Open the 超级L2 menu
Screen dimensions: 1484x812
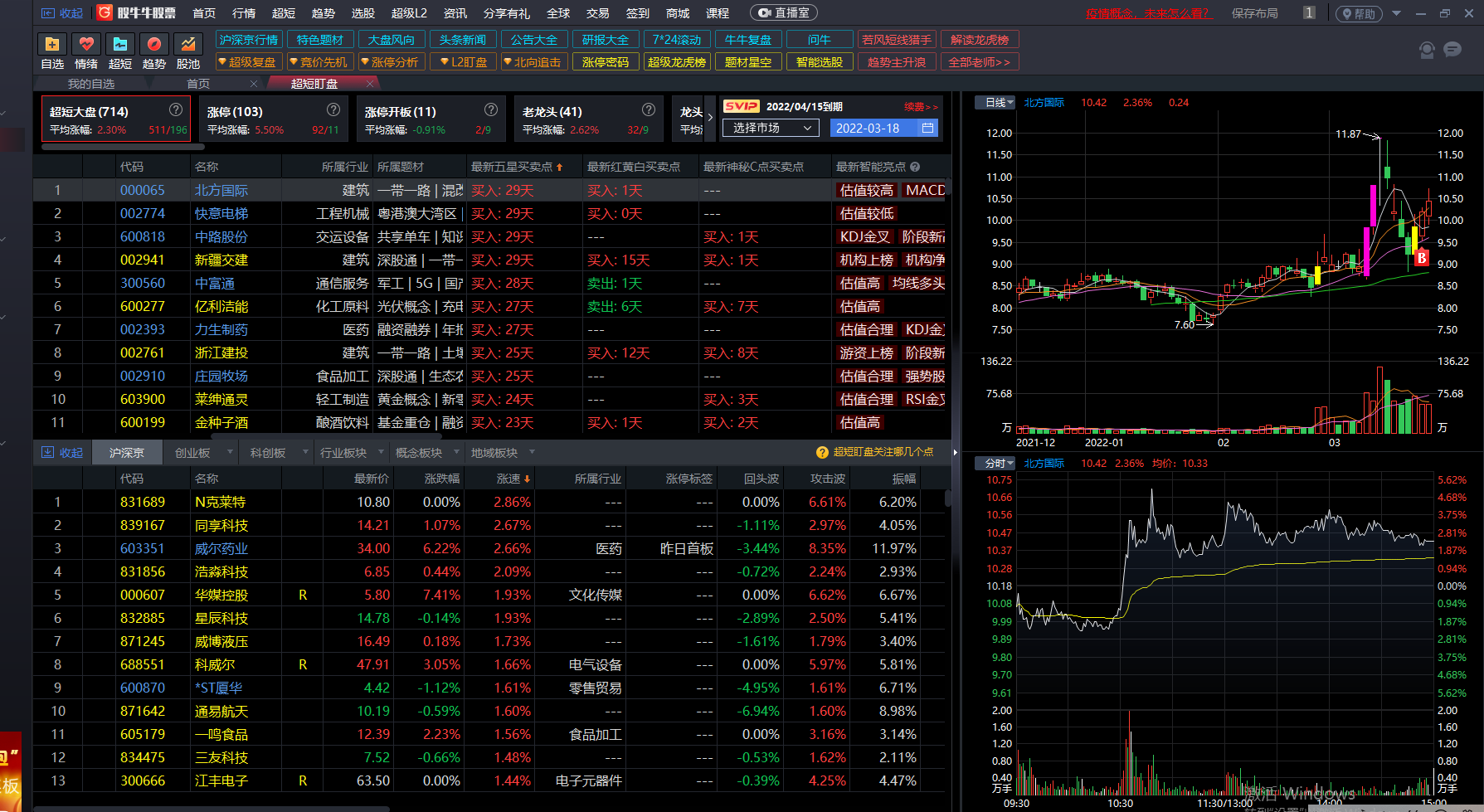[409, 13]
